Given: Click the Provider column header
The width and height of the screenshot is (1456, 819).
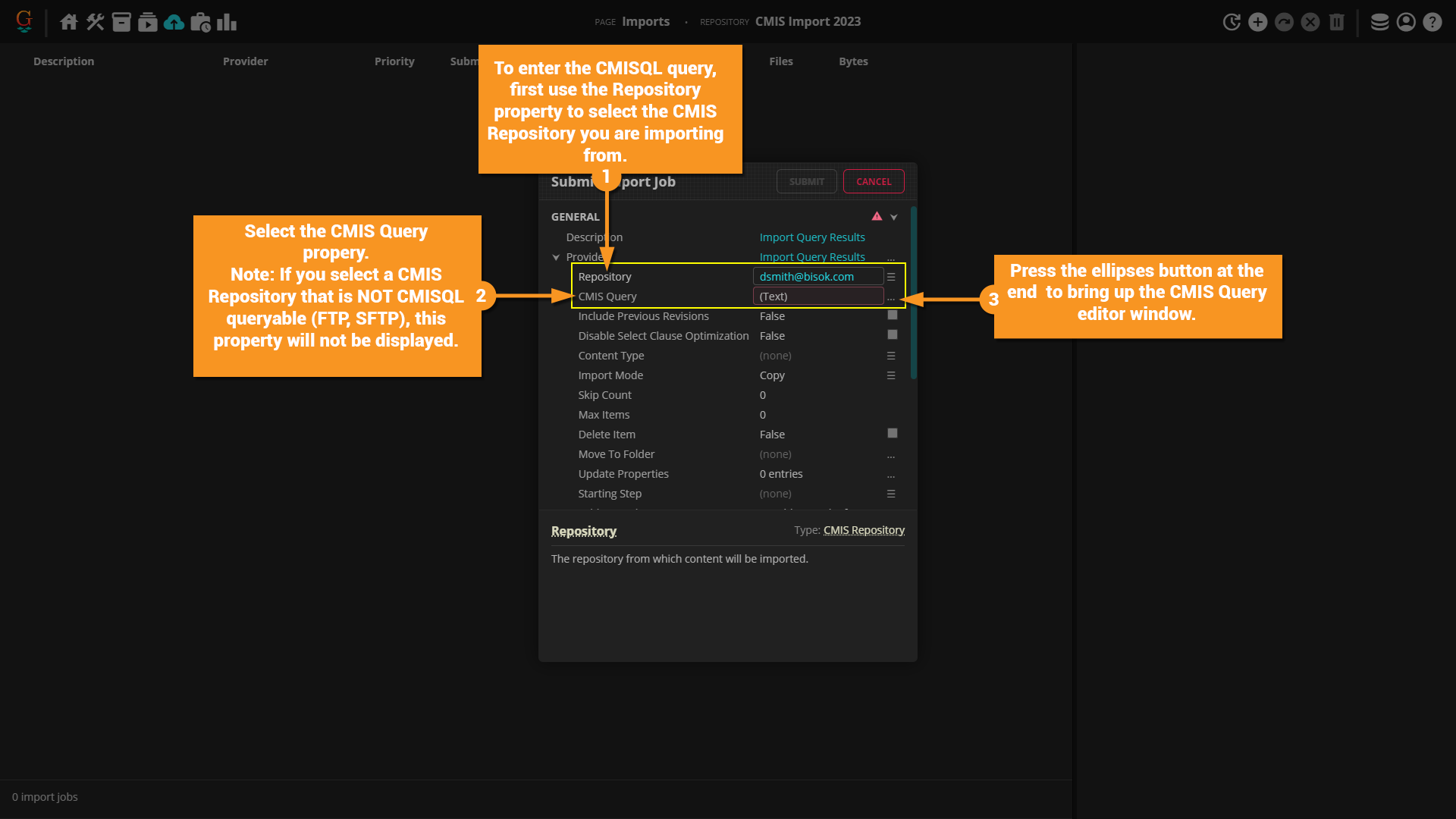Looking at the screenshot, I should click(245, 61).
